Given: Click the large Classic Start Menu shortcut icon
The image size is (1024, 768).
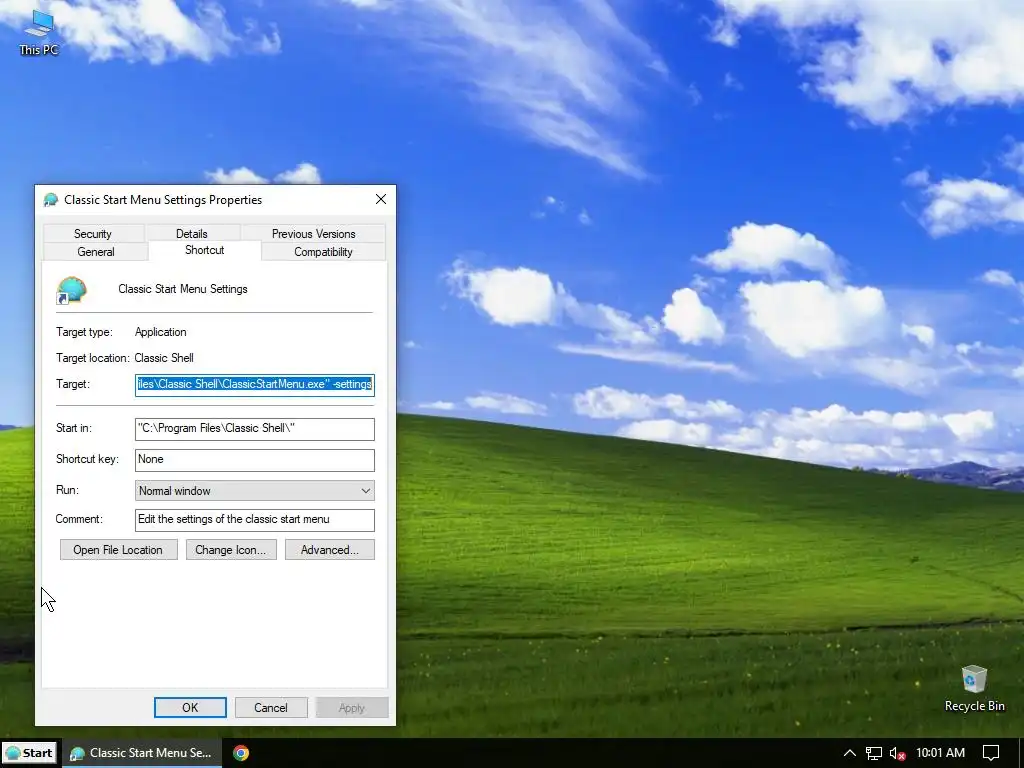Looking at the screenshot, I should click(71, 290).
